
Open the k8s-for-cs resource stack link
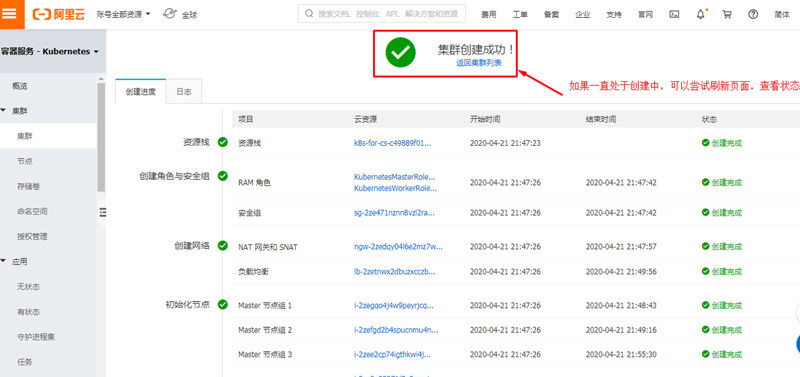pos(392,143)
